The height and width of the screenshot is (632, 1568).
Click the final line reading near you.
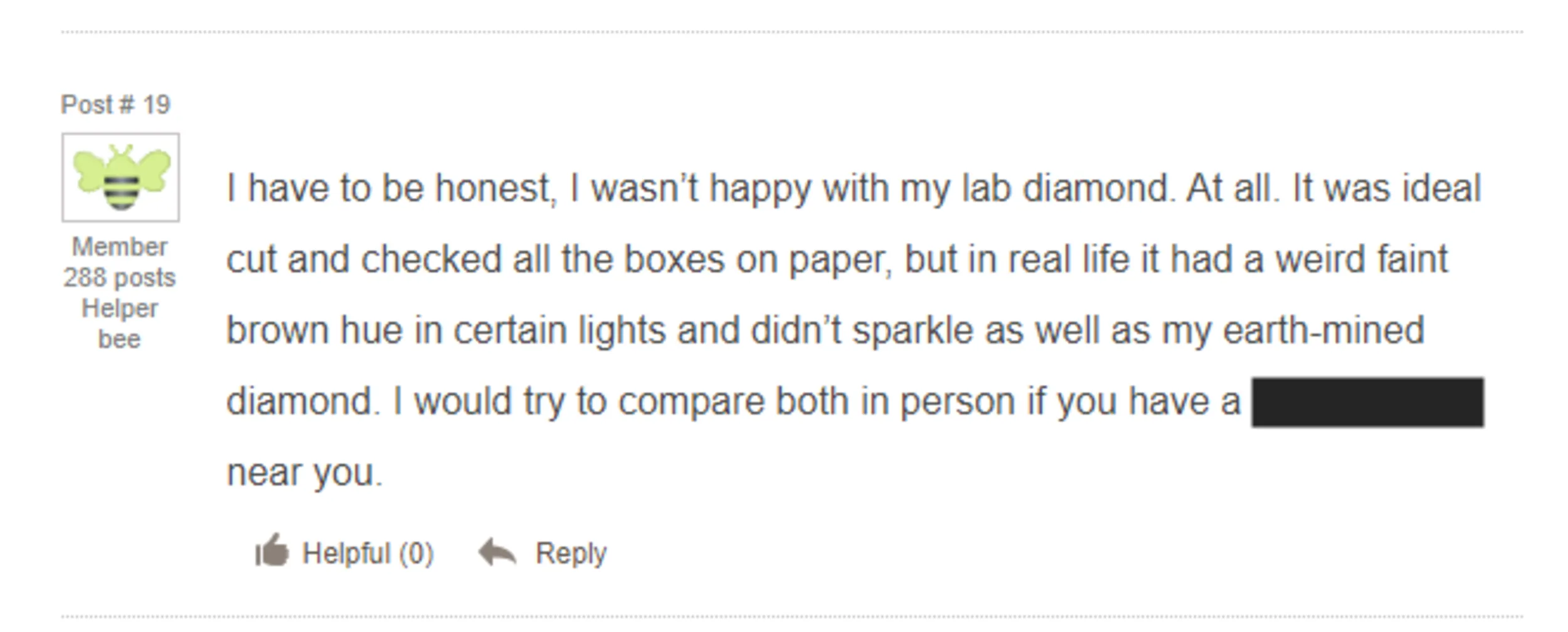click(x=304, y=472)
